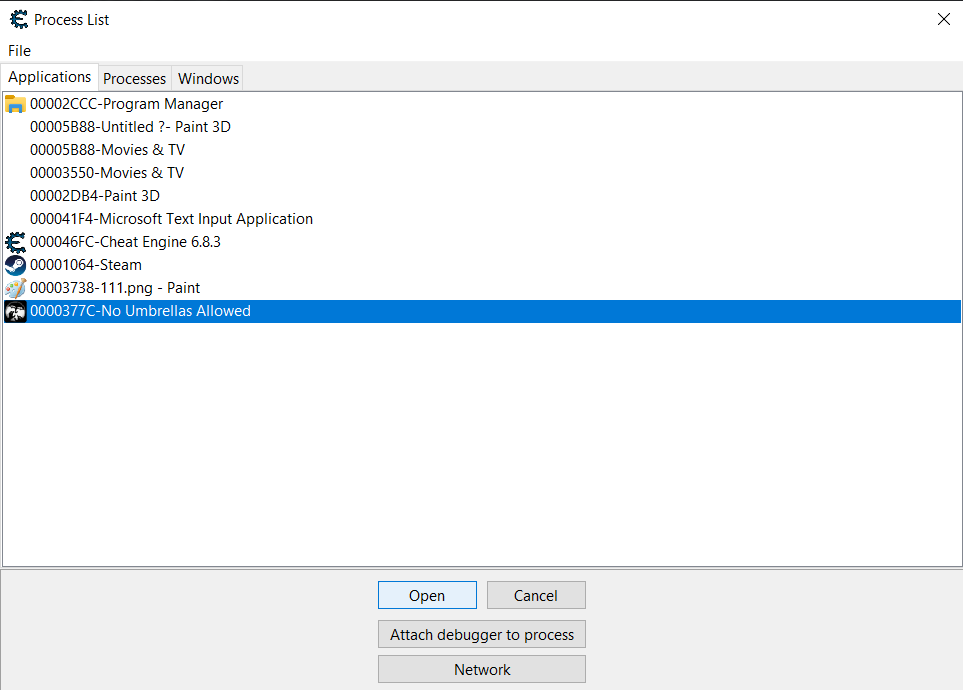
Task: Close the Process List window
Action: click(x=943, y=19)
